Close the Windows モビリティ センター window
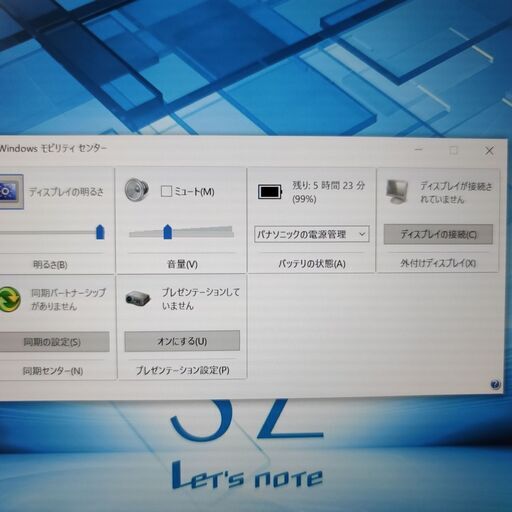The width and height of the screenshot is (512, 512). click(489, 151)
